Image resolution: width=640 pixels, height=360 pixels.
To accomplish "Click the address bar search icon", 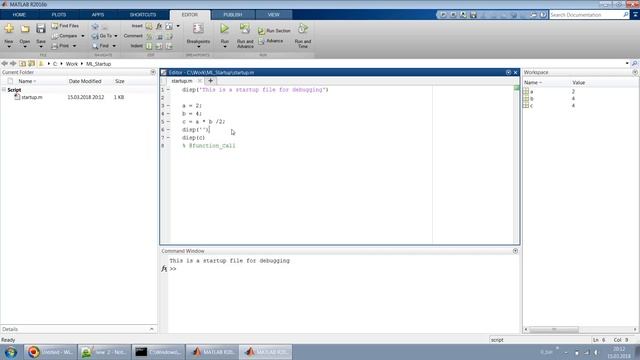I will click(635, 64).
